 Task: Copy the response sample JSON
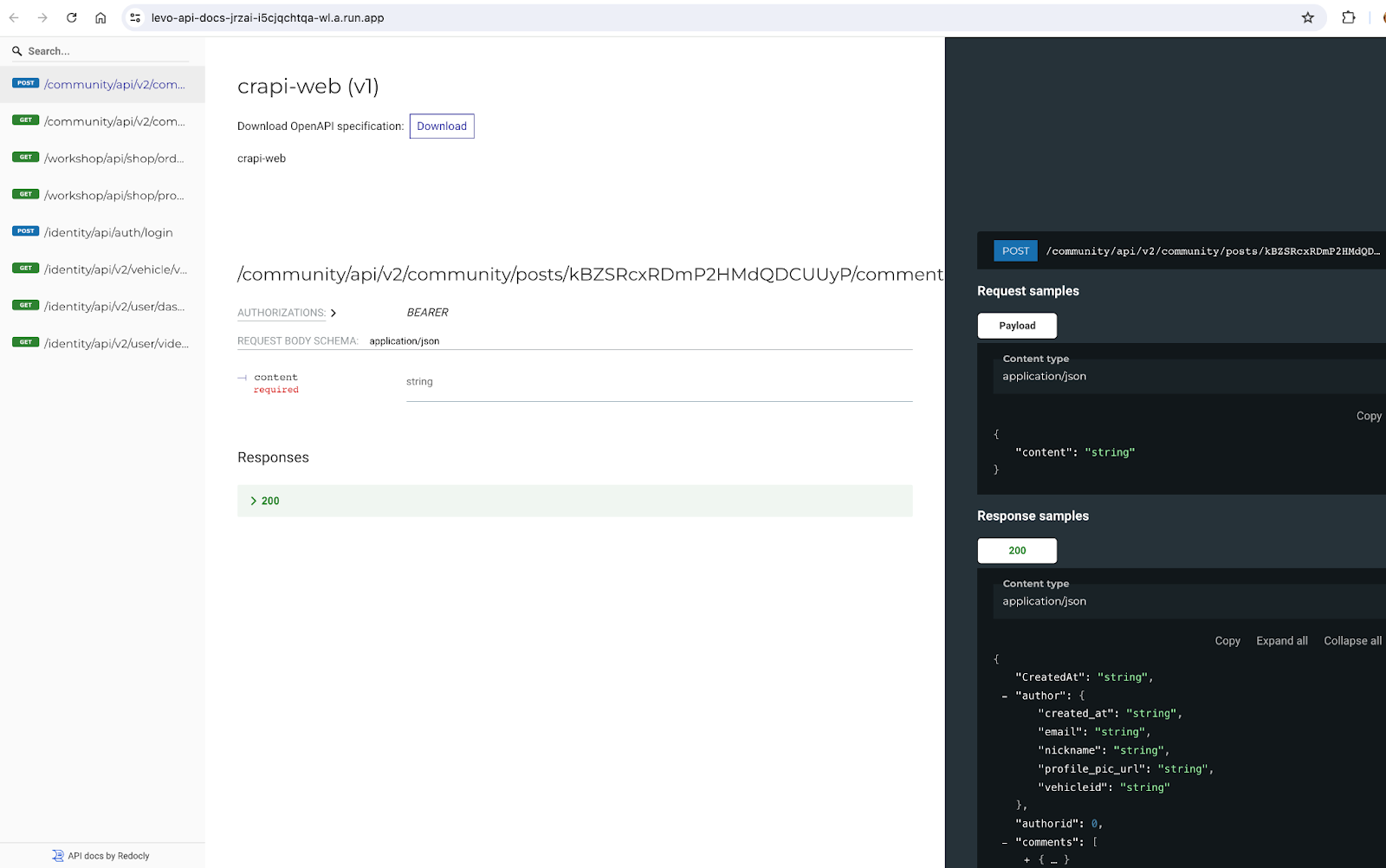[1227, 641]
